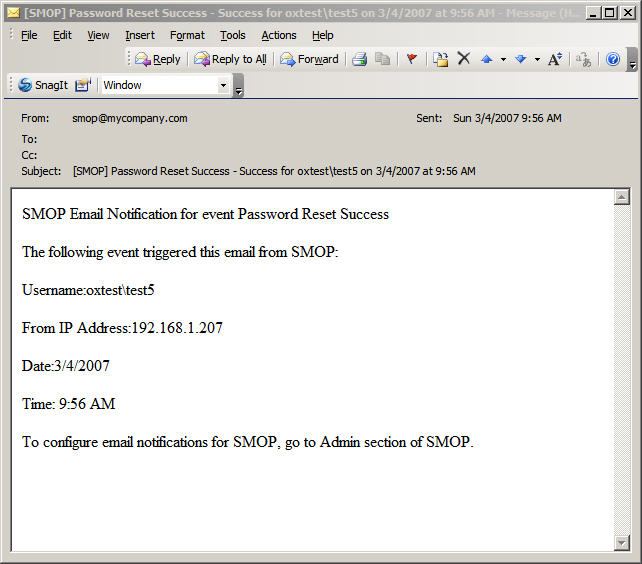
Task: Click the Reply button
Action: 158,59
